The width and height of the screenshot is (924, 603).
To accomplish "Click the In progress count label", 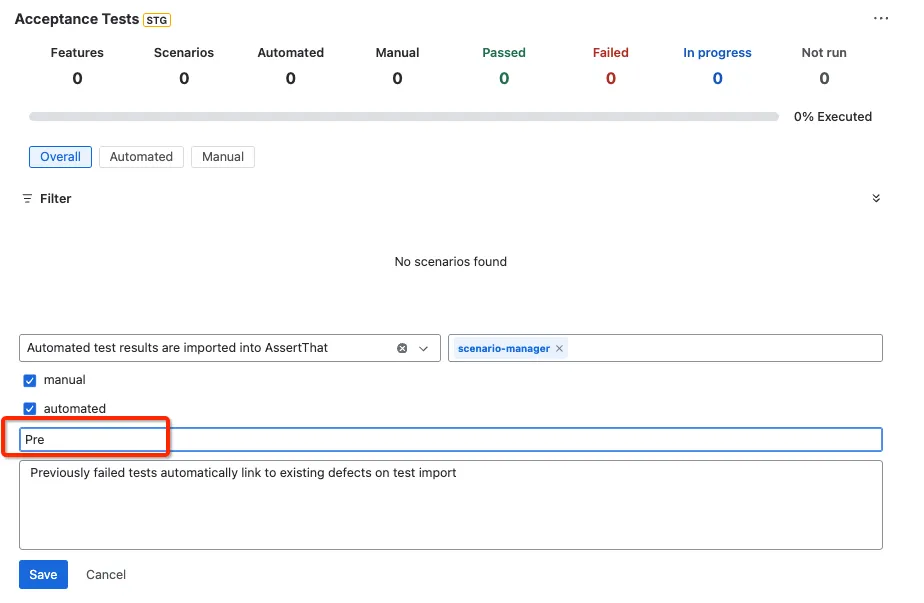I will (717, 52).
